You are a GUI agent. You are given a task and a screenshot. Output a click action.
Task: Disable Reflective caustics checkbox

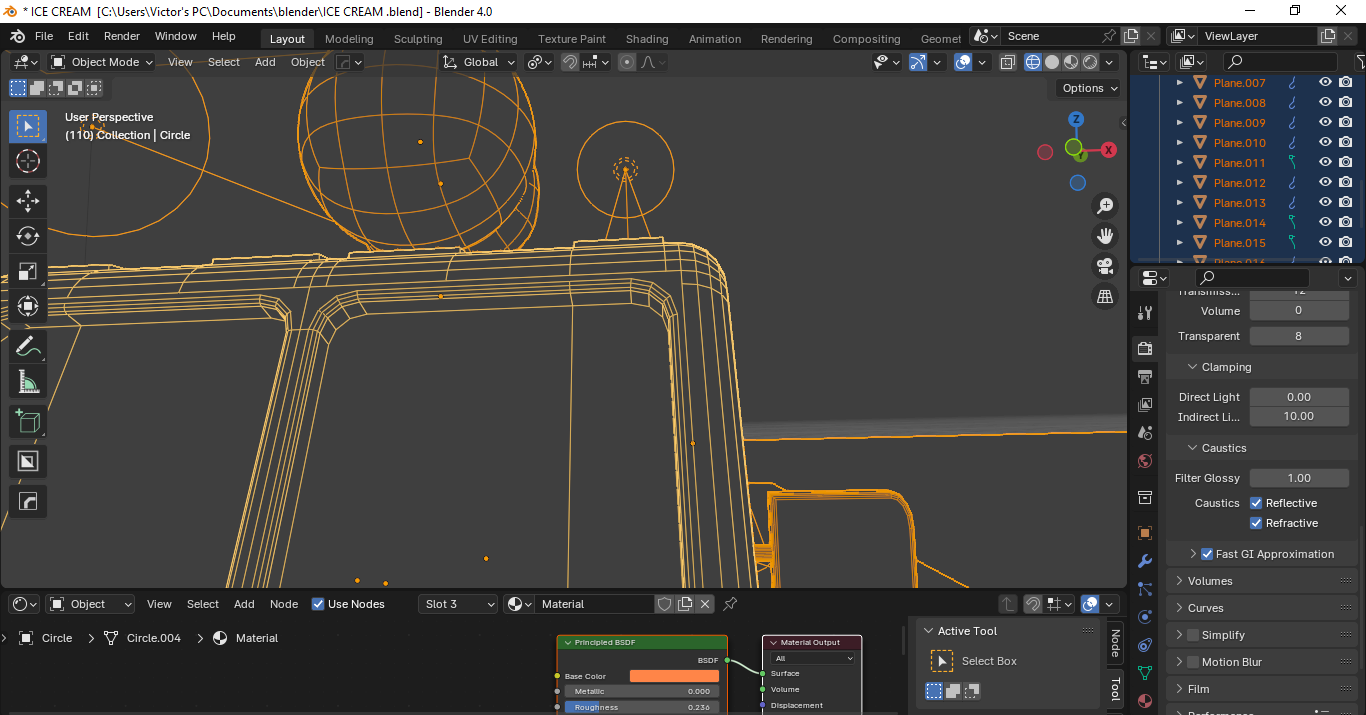(x=1256, y=503)
